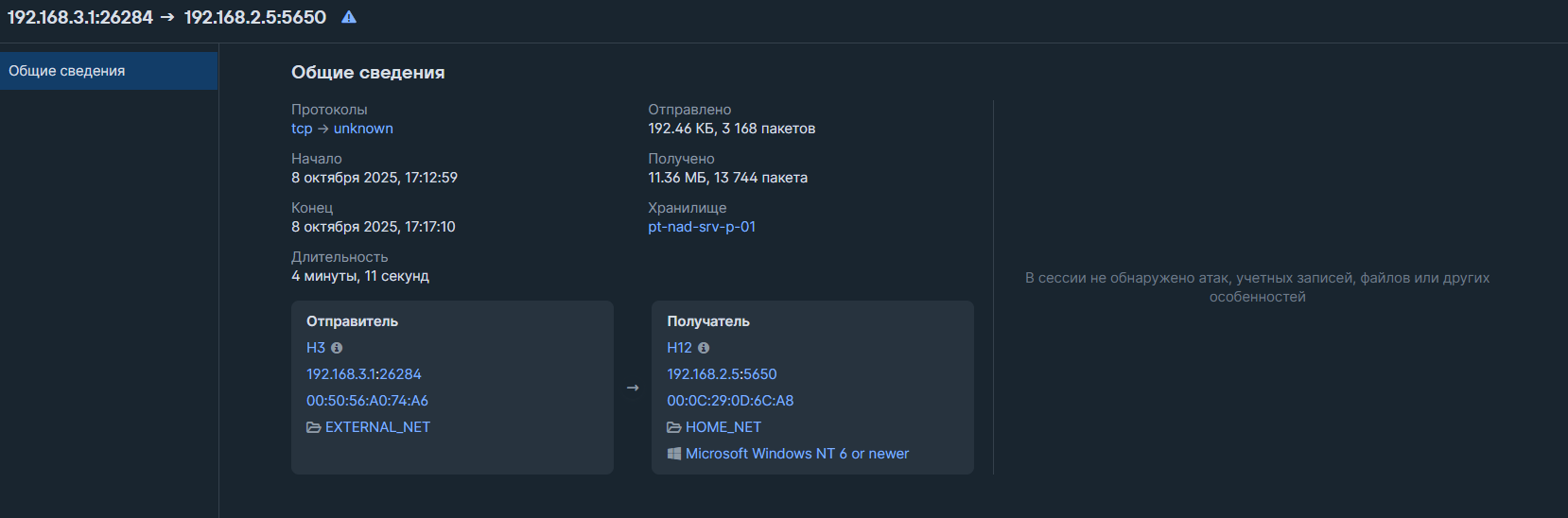
Task: Click Microsoft Windows NT 6 or newer link
Action: tap(797, 454)
